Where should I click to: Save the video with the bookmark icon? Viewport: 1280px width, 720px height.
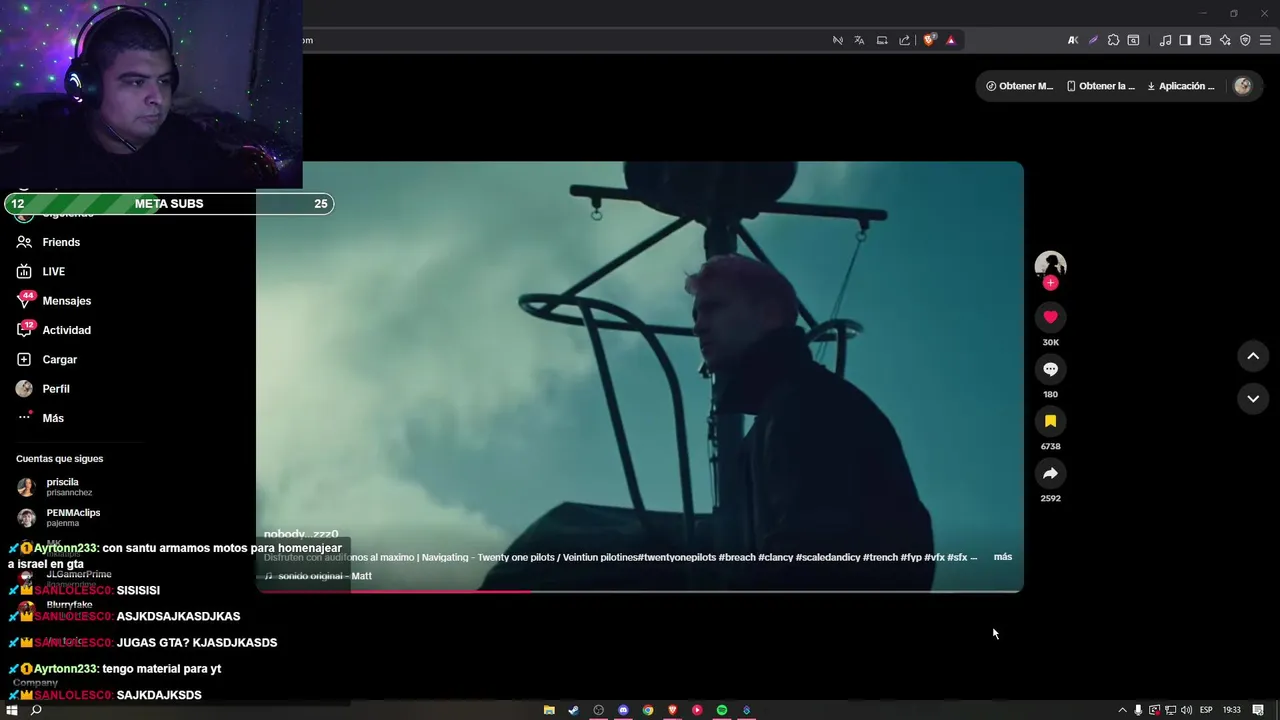point(1050,421)
